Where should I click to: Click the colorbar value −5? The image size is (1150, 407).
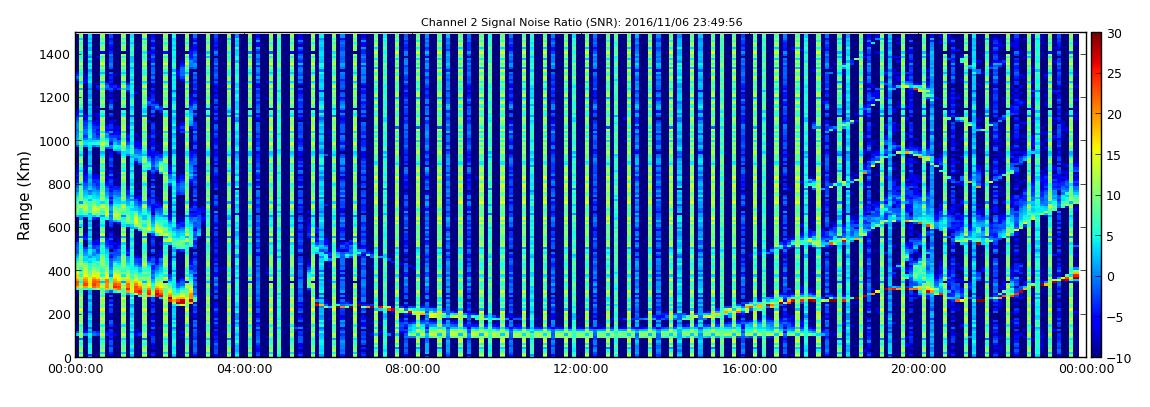click(1115, 317)
